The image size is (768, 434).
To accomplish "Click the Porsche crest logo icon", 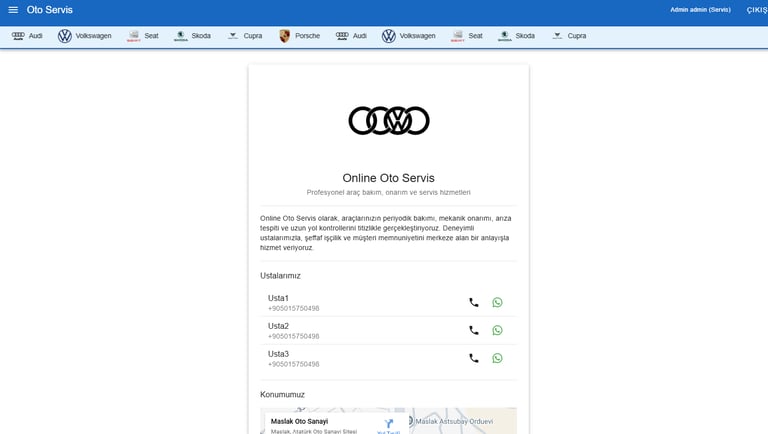I will click(284, 36).
